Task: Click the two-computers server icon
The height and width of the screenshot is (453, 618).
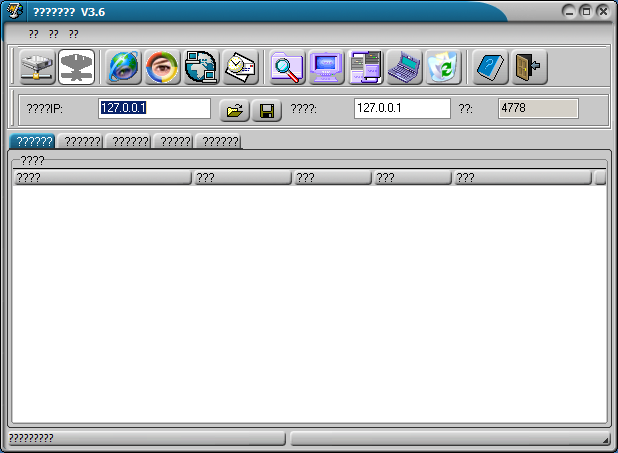Action: [365, 67]
